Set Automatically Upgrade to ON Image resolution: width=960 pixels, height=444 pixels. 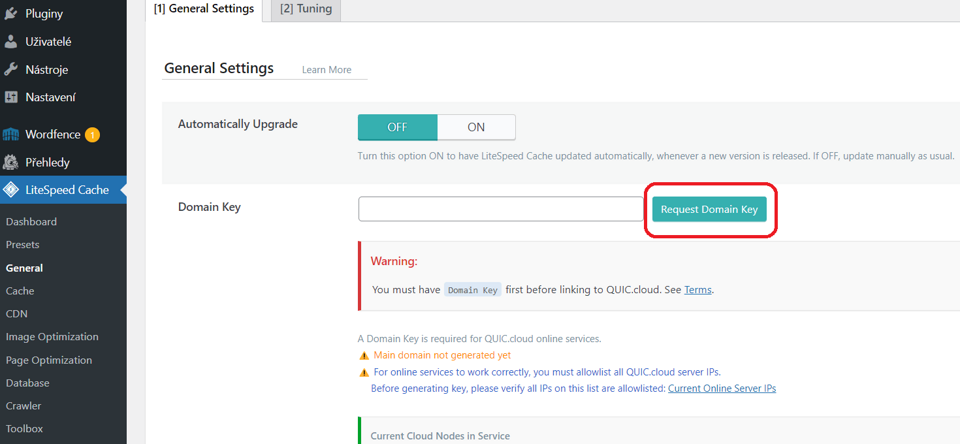[x=476, y=127]
